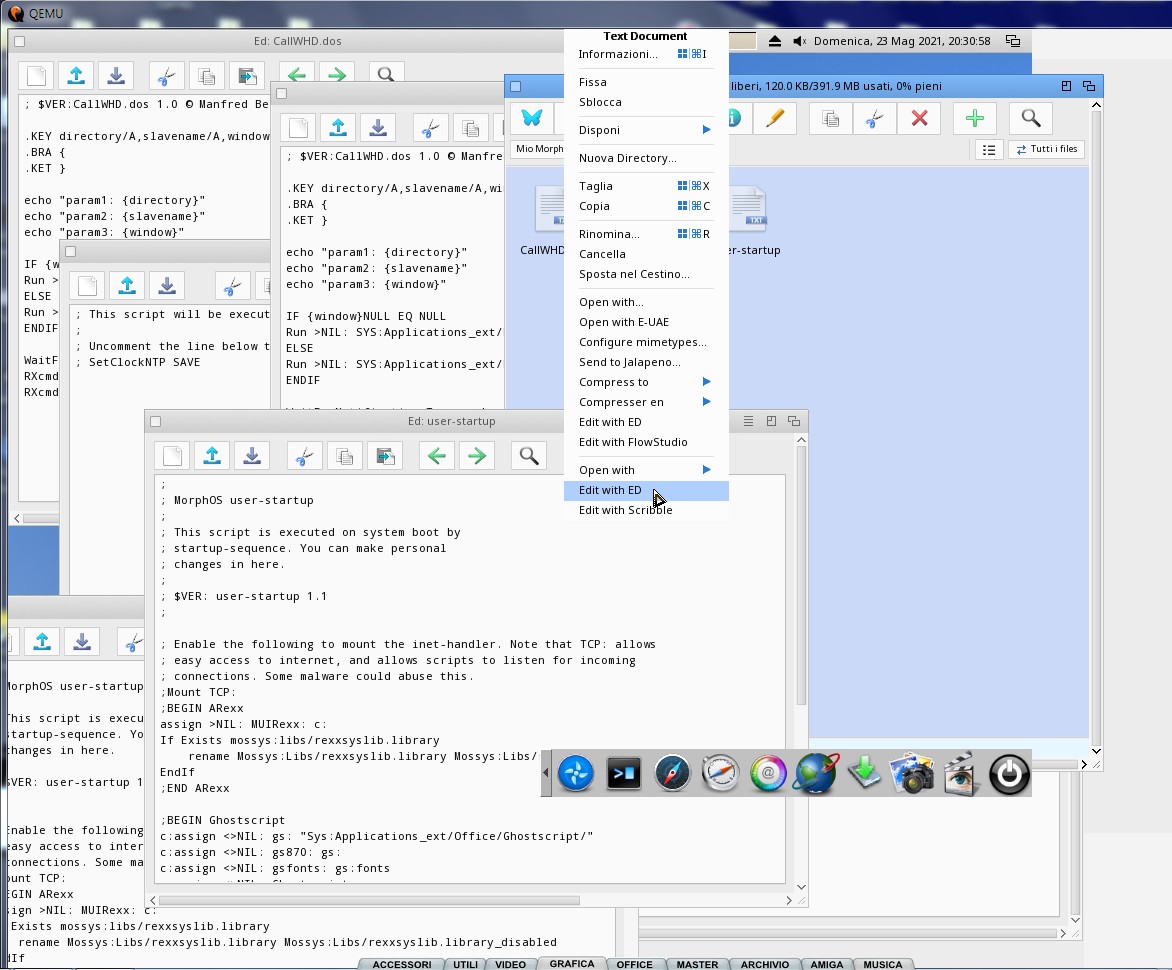Launch the terminal shell from the dock
The height and width of the screenshot is (970, 1172).
point(623,774)
